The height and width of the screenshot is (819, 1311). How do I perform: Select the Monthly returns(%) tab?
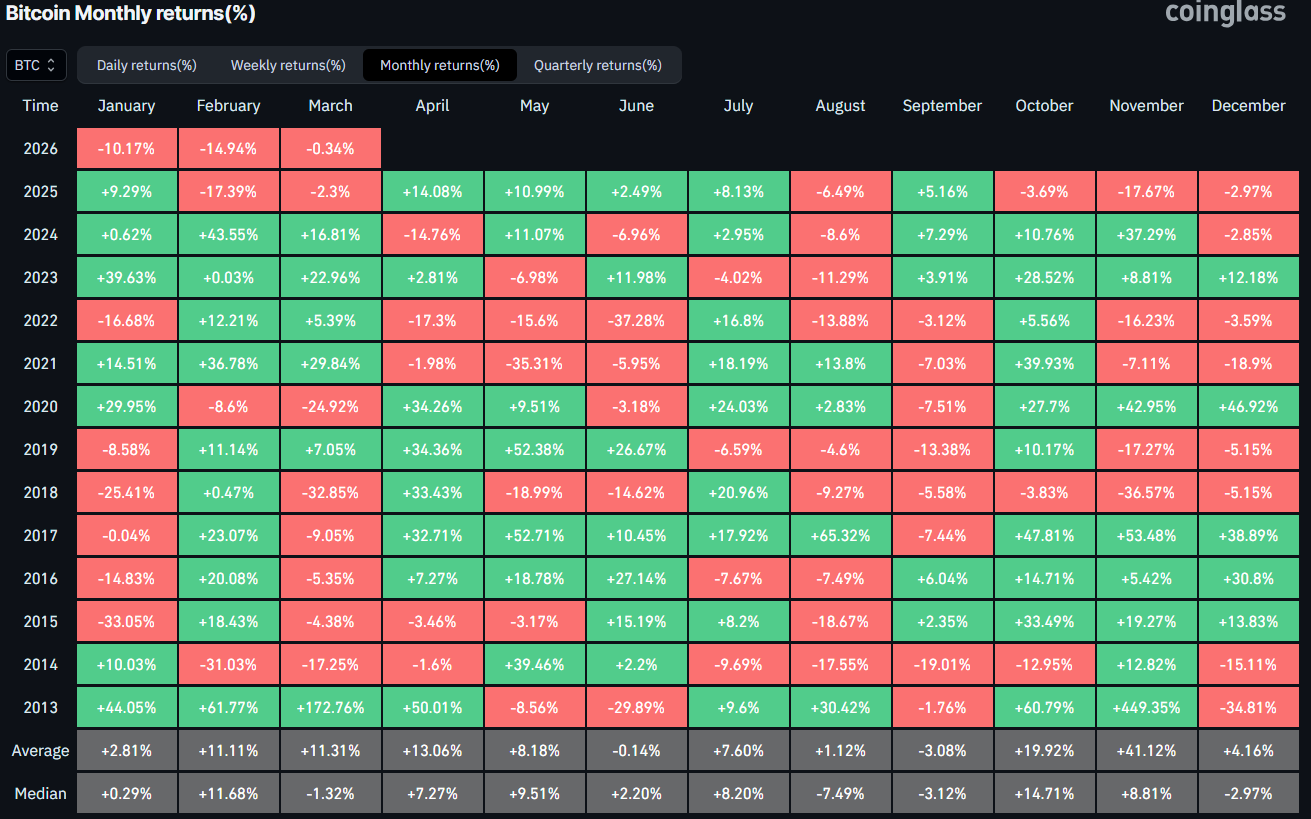[440, 64]
